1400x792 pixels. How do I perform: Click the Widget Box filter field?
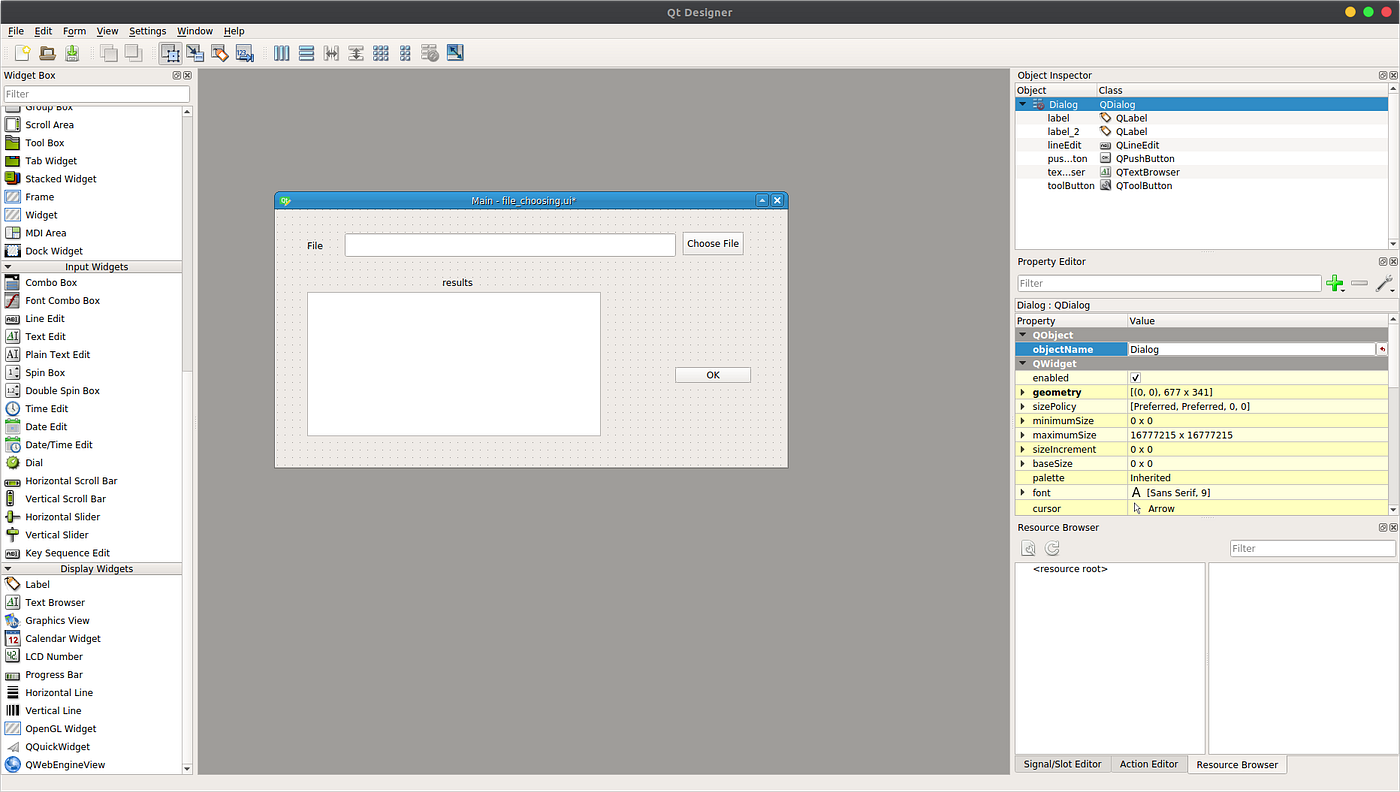point(96,94)
